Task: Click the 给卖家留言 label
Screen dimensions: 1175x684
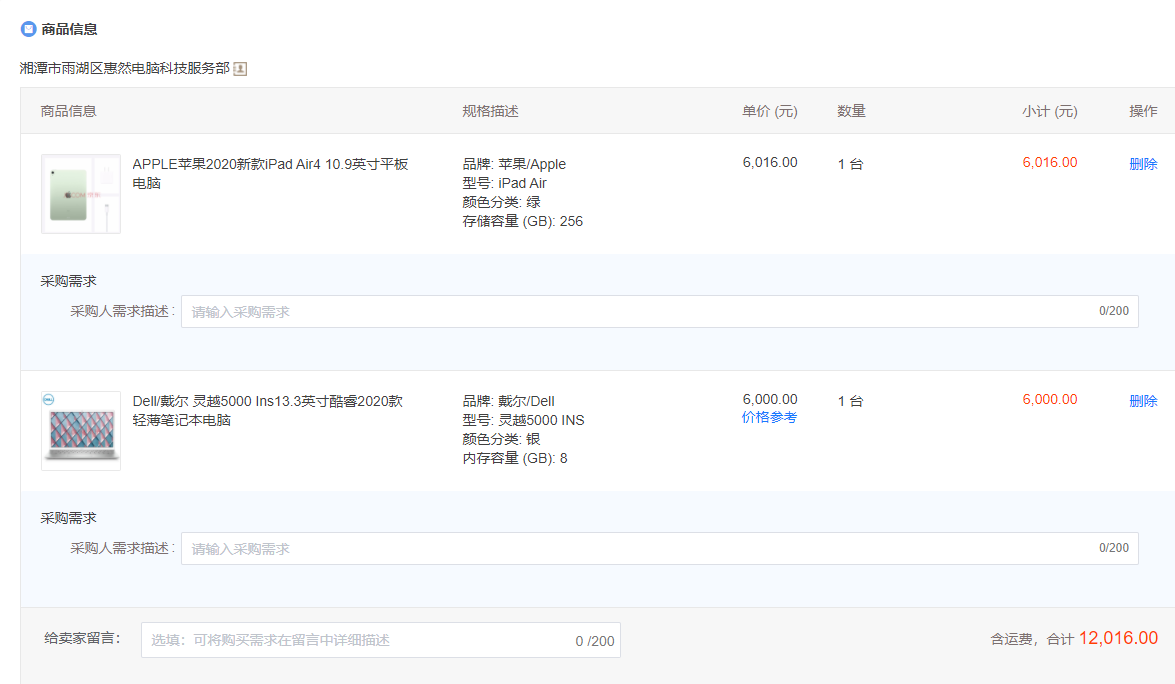Action: click(82, 638)
